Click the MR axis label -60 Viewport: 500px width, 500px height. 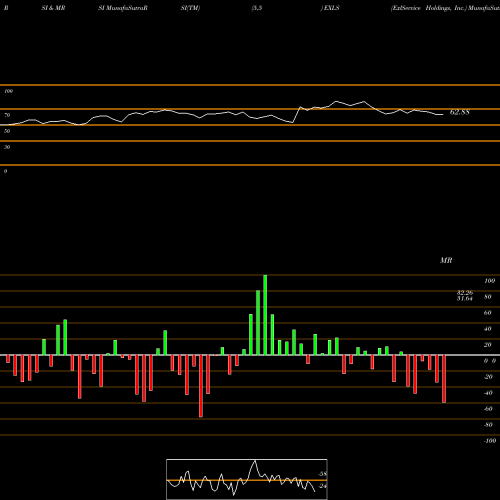[488, 409]
